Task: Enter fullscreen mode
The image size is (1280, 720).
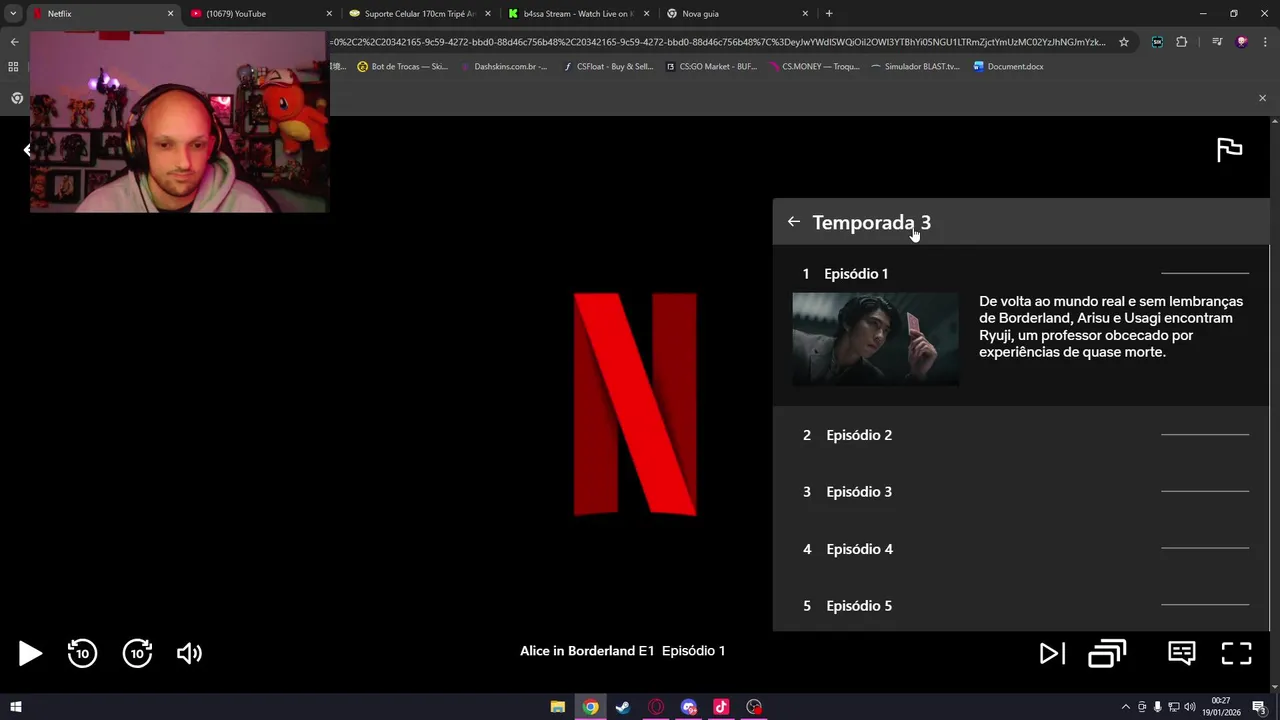Action: (x=1237, y=653)
